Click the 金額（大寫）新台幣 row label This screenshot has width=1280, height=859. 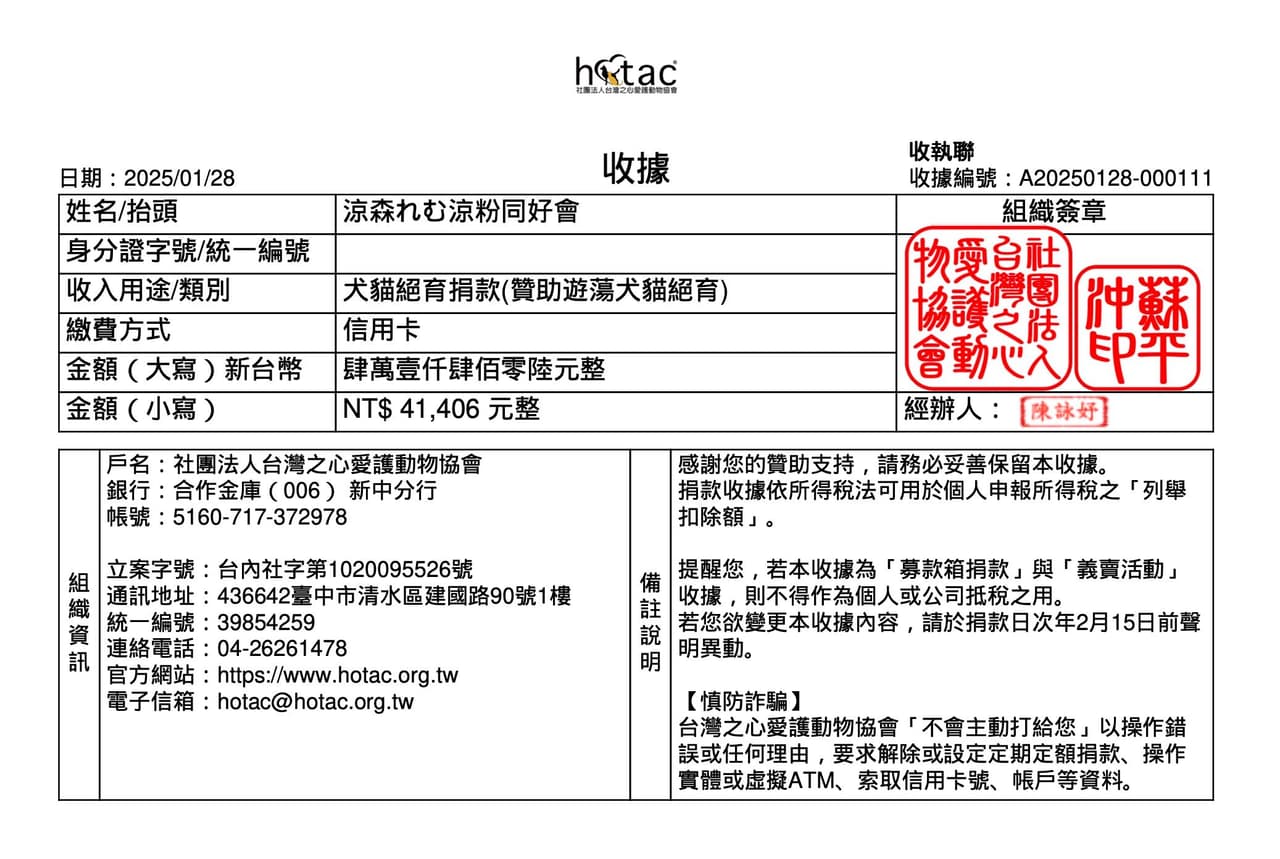coord(184,370)
